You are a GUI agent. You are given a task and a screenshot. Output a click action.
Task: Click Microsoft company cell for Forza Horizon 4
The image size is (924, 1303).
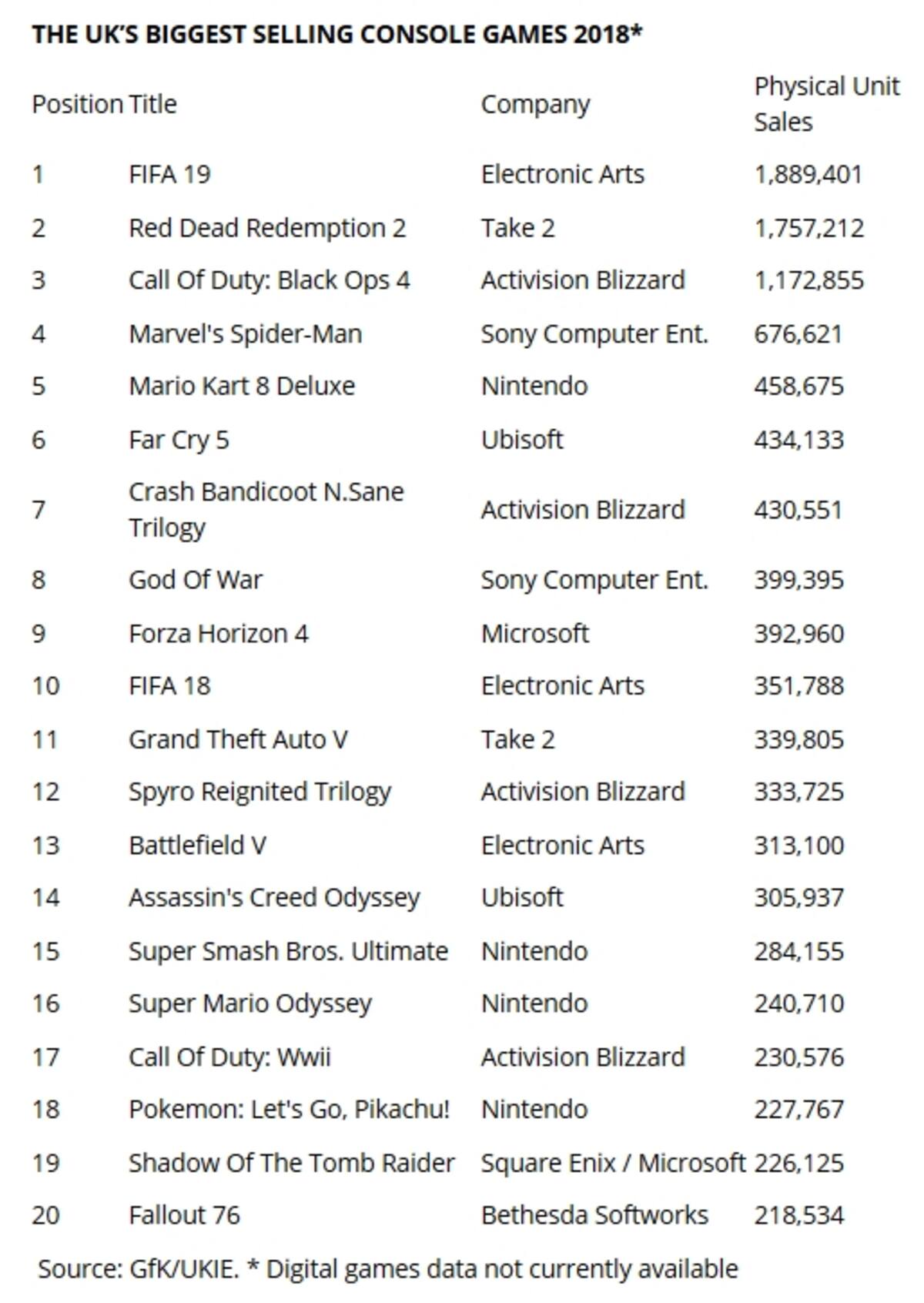click(x=534, y=634)
